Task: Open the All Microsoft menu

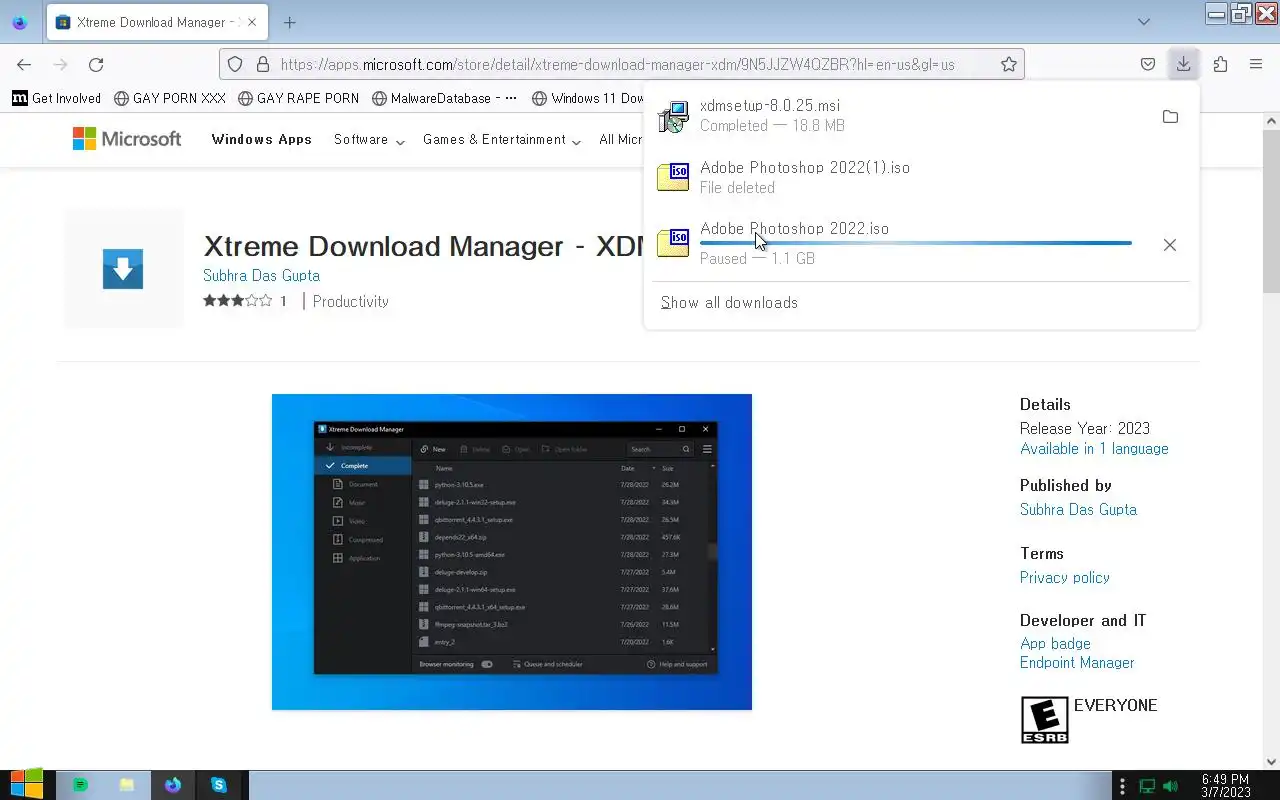Action: [x=621, y=140]
